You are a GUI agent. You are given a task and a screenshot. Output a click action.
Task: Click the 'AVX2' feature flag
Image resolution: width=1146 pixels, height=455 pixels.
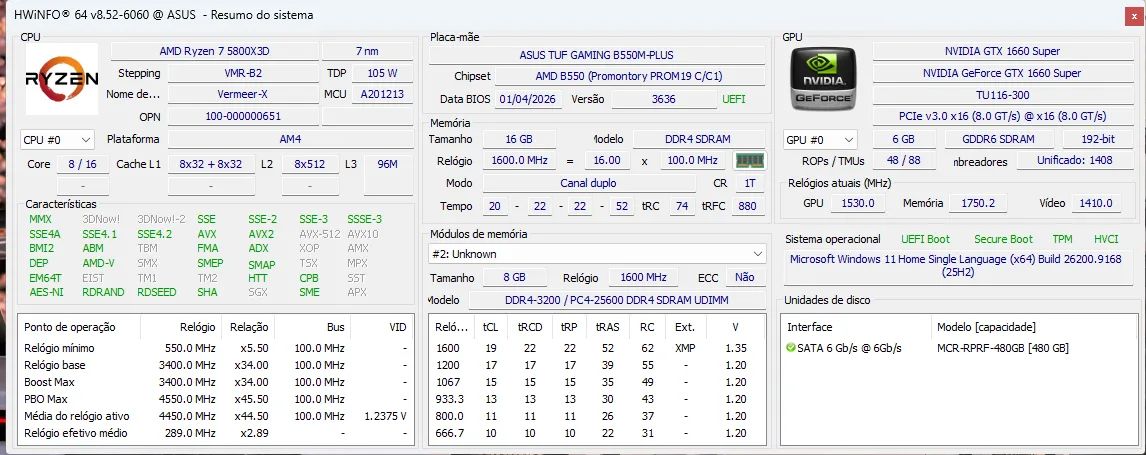click(x=261, y=234)
